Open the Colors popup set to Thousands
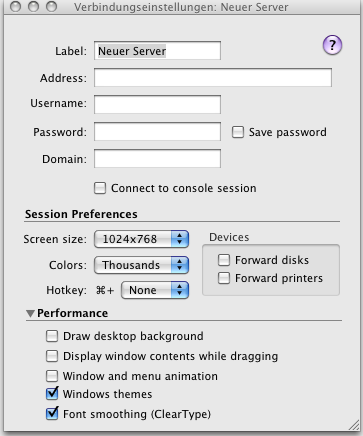The image size is (363, 436). click(x=142, y=265)
